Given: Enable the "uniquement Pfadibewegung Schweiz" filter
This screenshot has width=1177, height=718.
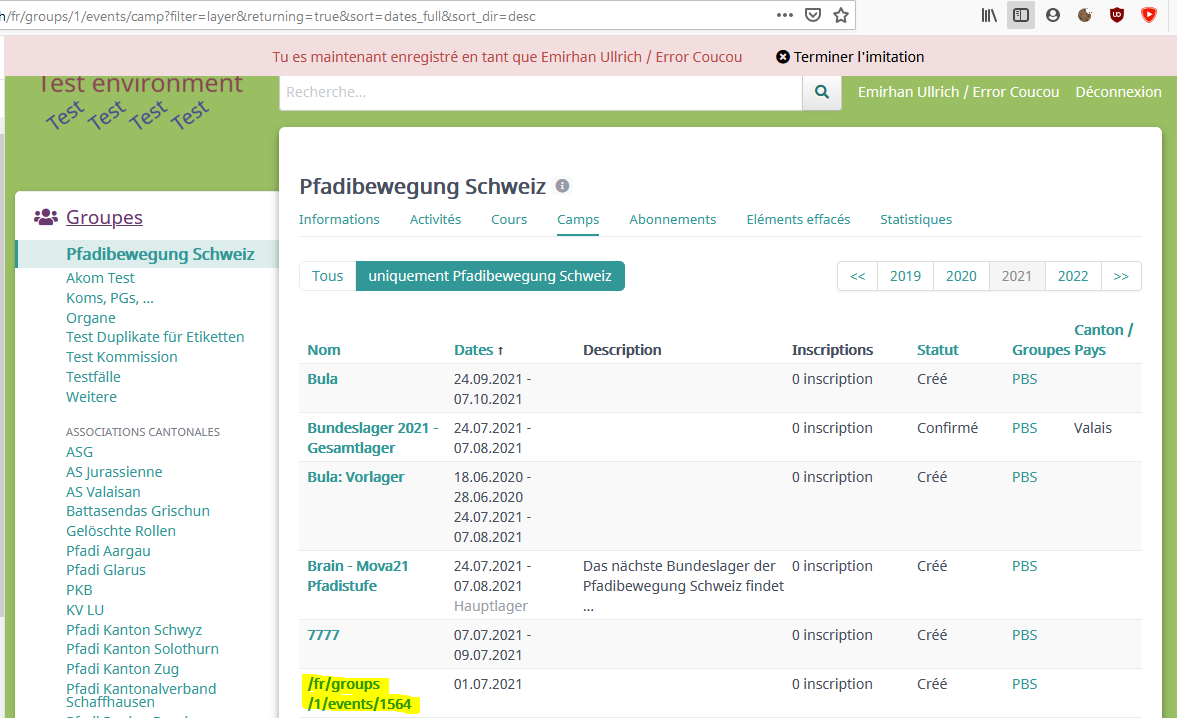Looking at the screenshot, I should [x=489, y=275].
